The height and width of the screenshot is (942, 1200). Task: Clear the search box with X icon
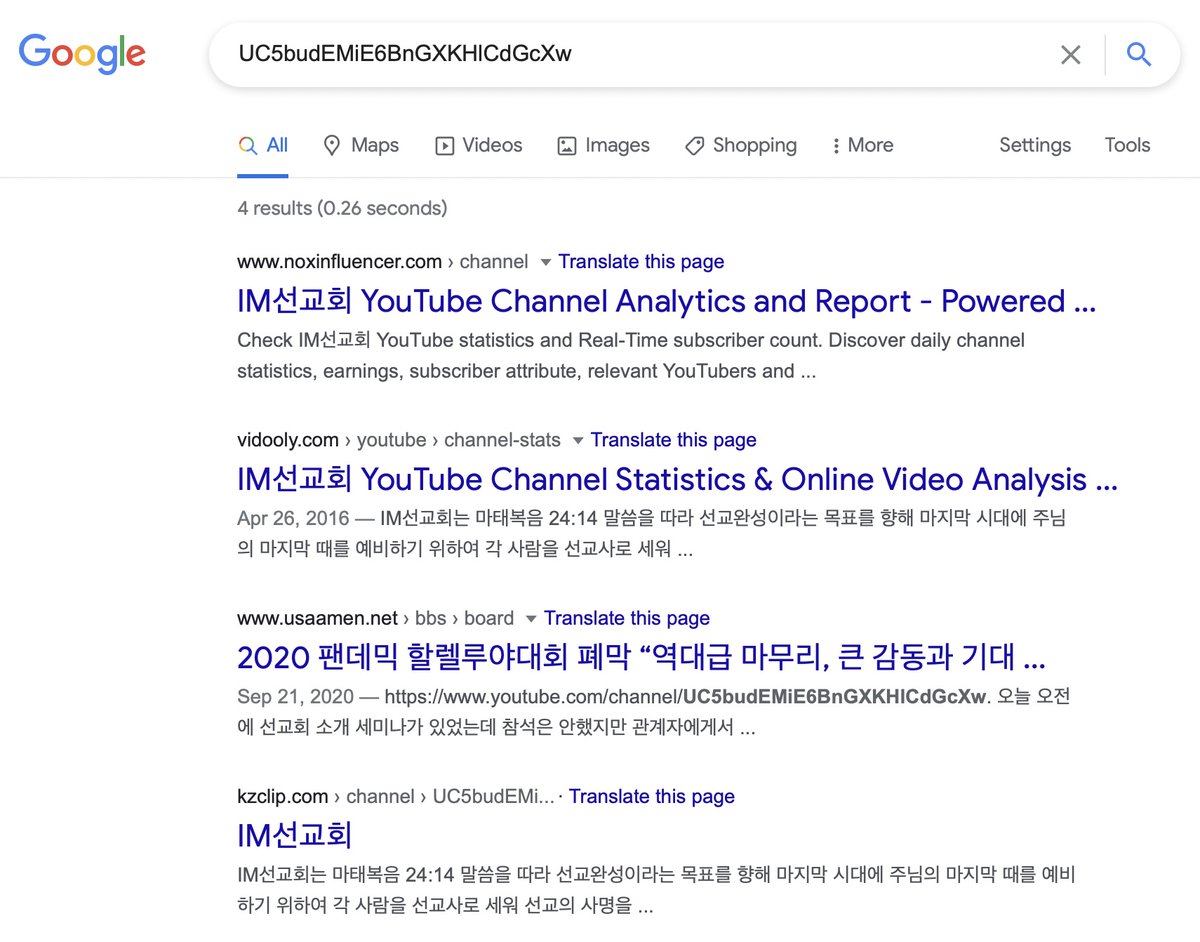click(x=1070, y=55)
